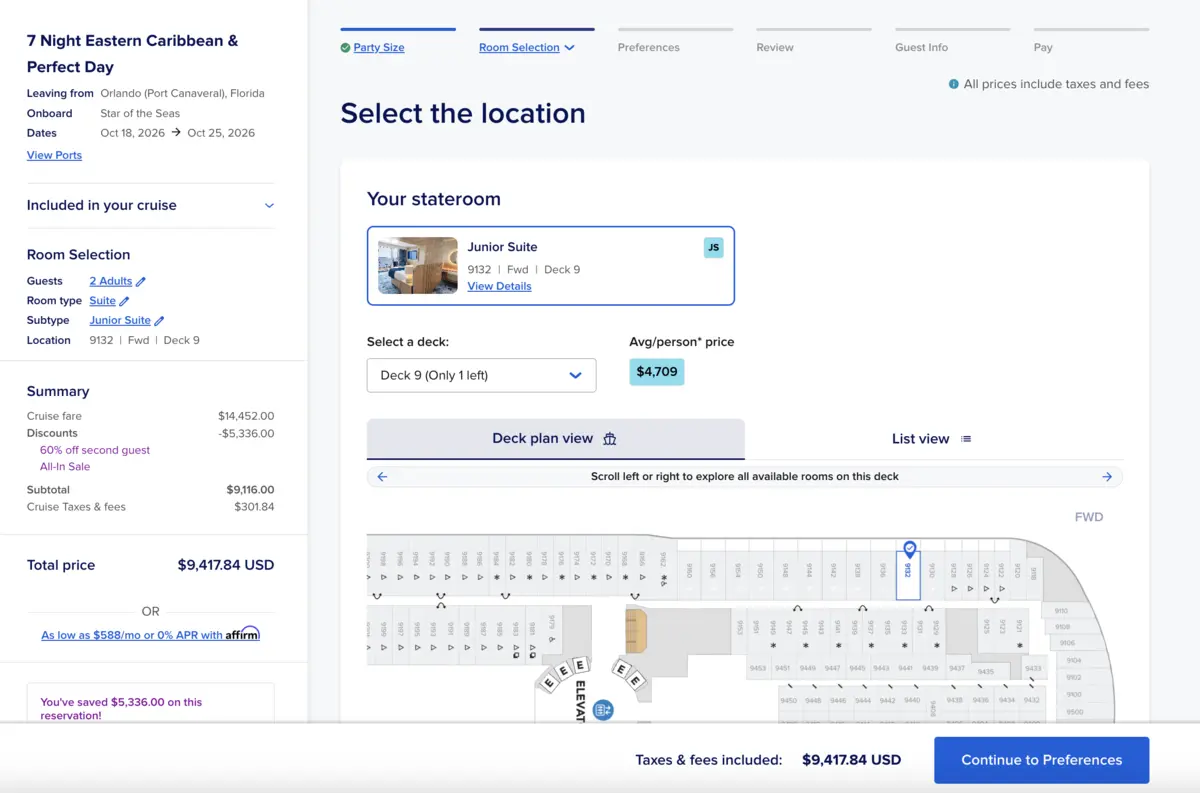Open the 'Select a deck' dropdown
Viewport: 1200px width, 793px height.
pos(481,375)
